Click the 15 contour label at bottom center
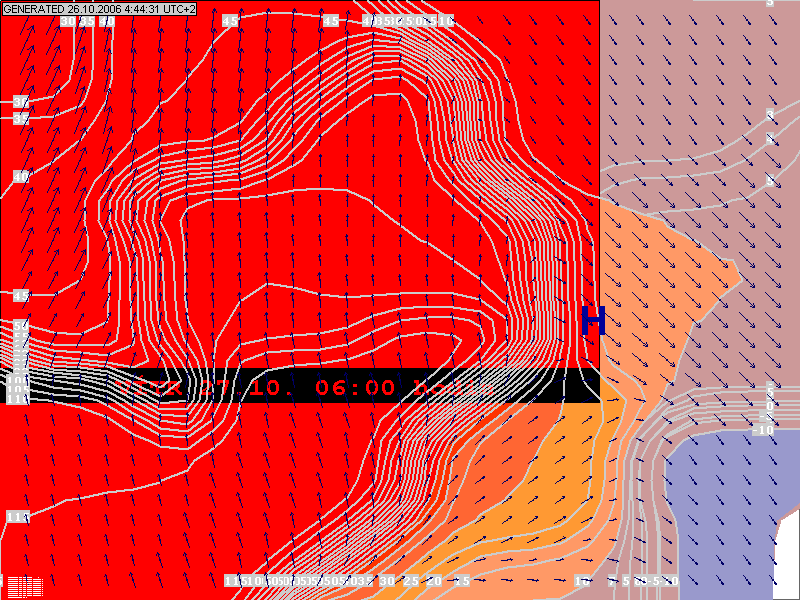The height and width of the screenshot is (600, 800). pos(461,581)
